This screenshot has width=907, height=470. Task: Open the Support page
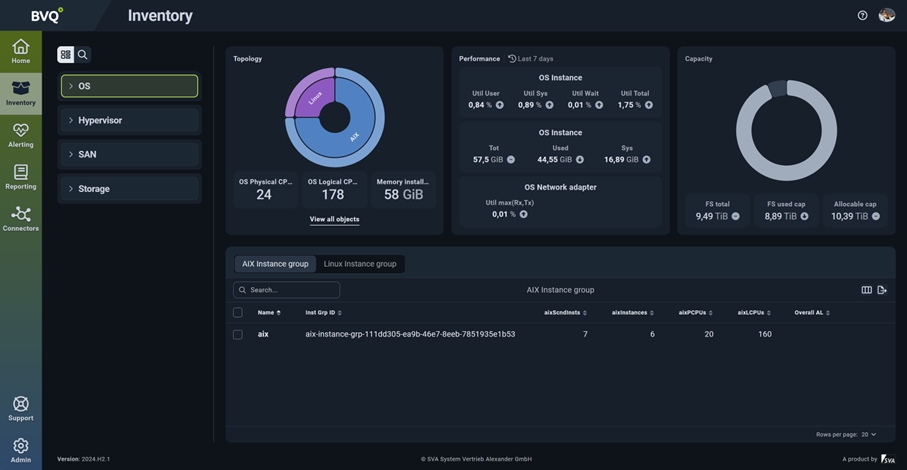pos(20,409)
